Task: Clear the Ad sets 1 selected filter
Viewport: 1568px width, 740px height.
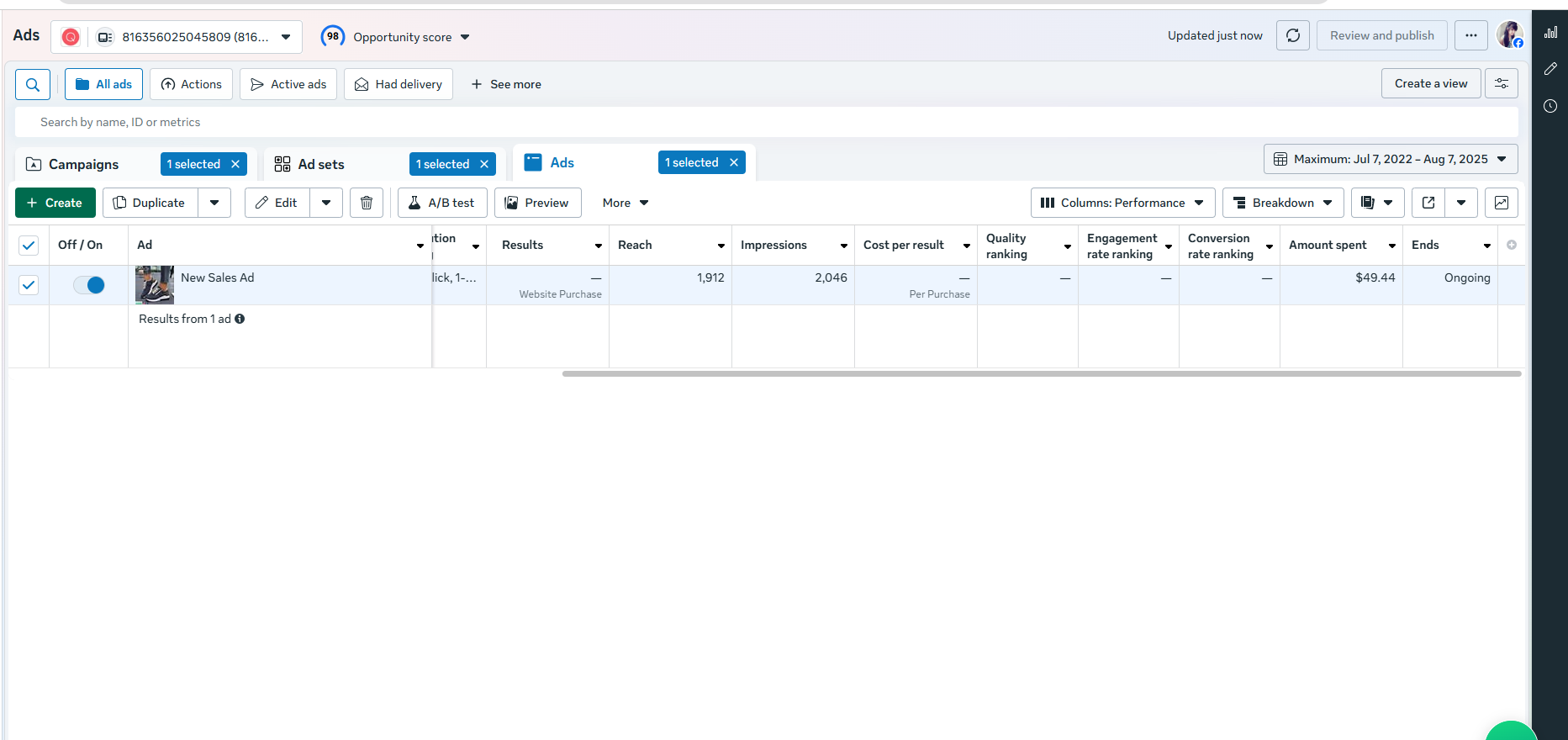Action: tap(484, 164)
